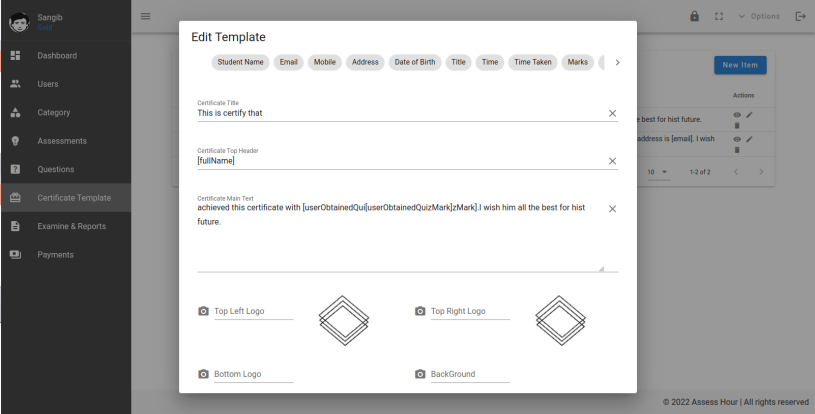View the first template with eye icon

pyautogui.click(x=737, y=114)
